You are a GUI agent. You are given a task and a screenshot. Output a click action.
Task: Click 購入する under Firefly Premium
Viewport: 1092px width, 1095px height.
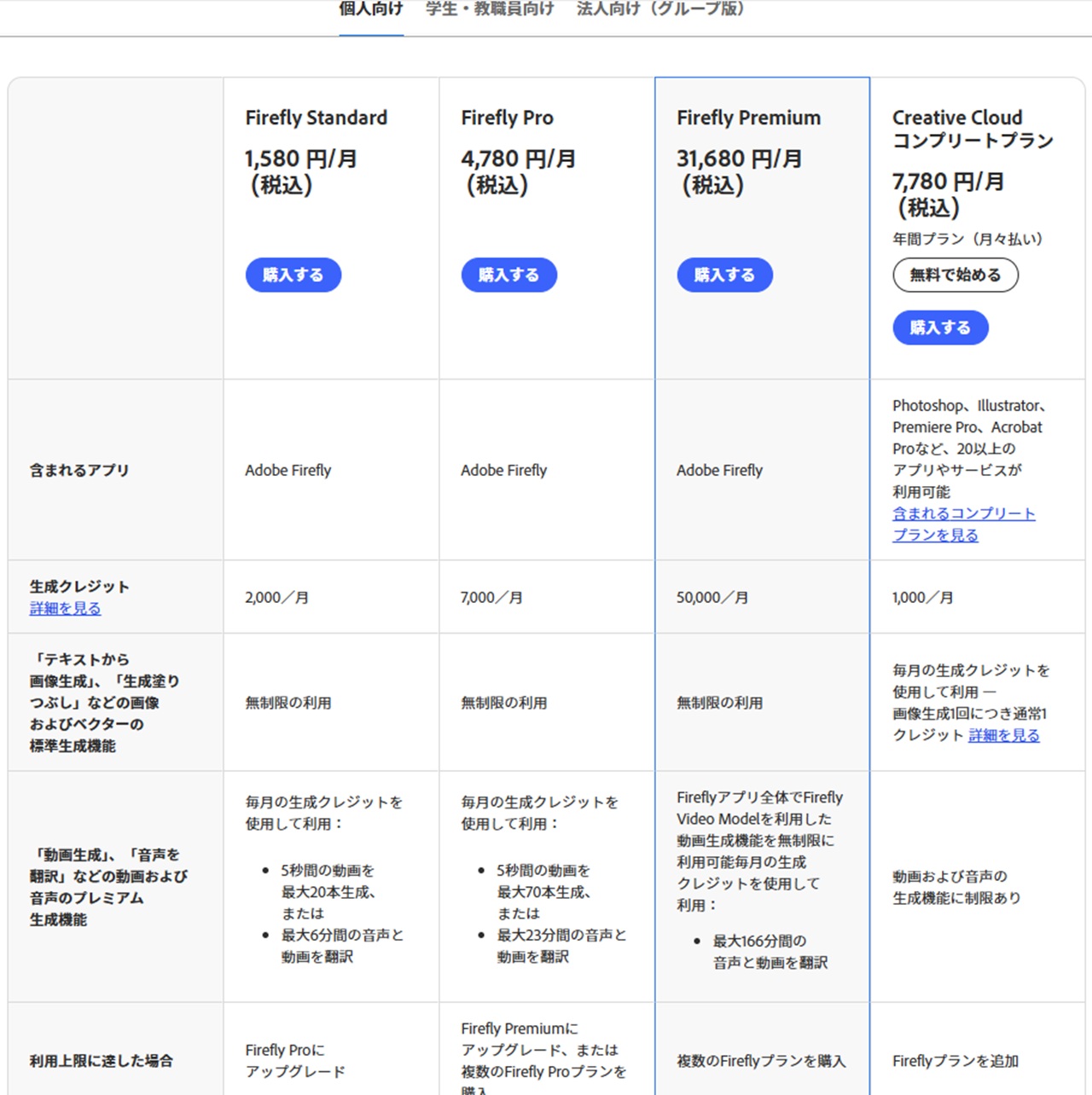(725, 275)
